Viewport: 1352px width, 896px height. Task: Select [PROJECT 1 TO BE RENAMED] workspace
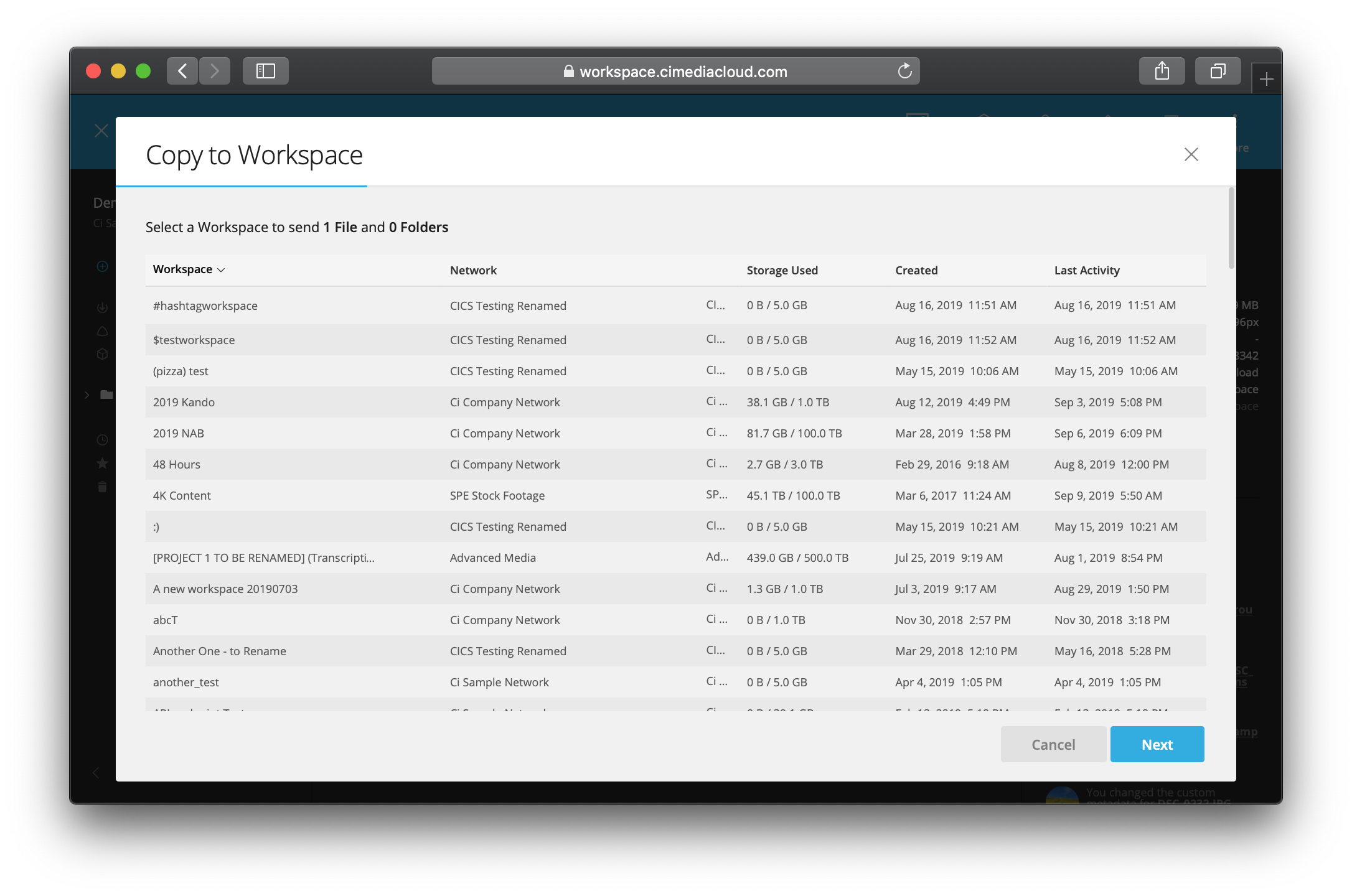click(675, 558)
